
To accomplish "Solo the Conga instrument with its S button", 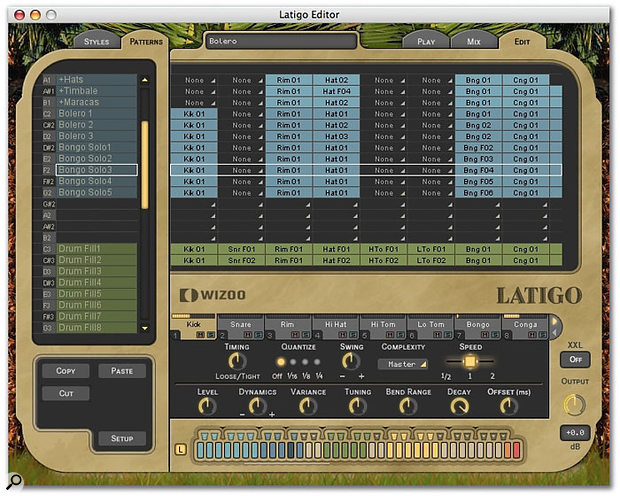I will [x=542, y=335].
